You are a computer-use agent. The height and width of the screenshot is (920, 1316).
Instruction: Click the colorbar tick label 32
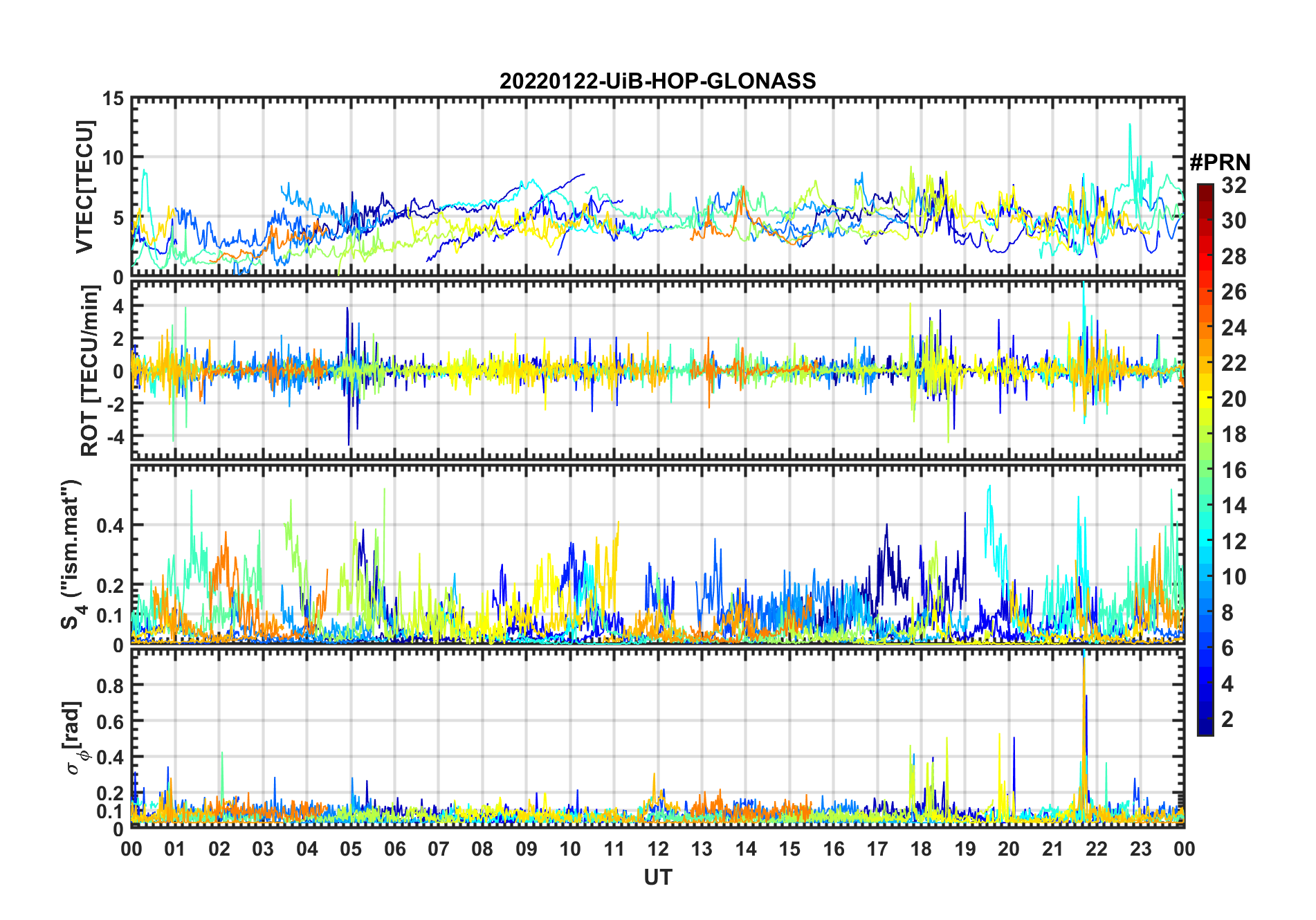coord(1234,185)
